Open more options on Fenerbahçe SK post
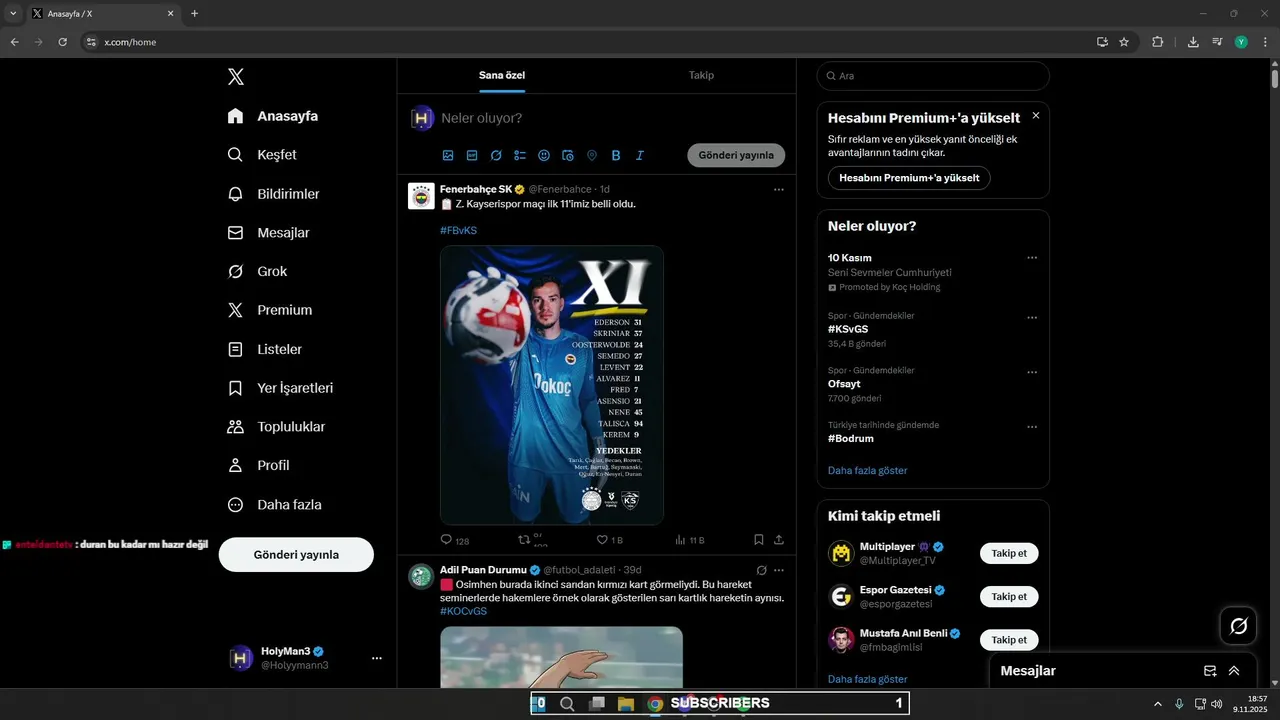1280x720 pixels. [x=779, y=189]
